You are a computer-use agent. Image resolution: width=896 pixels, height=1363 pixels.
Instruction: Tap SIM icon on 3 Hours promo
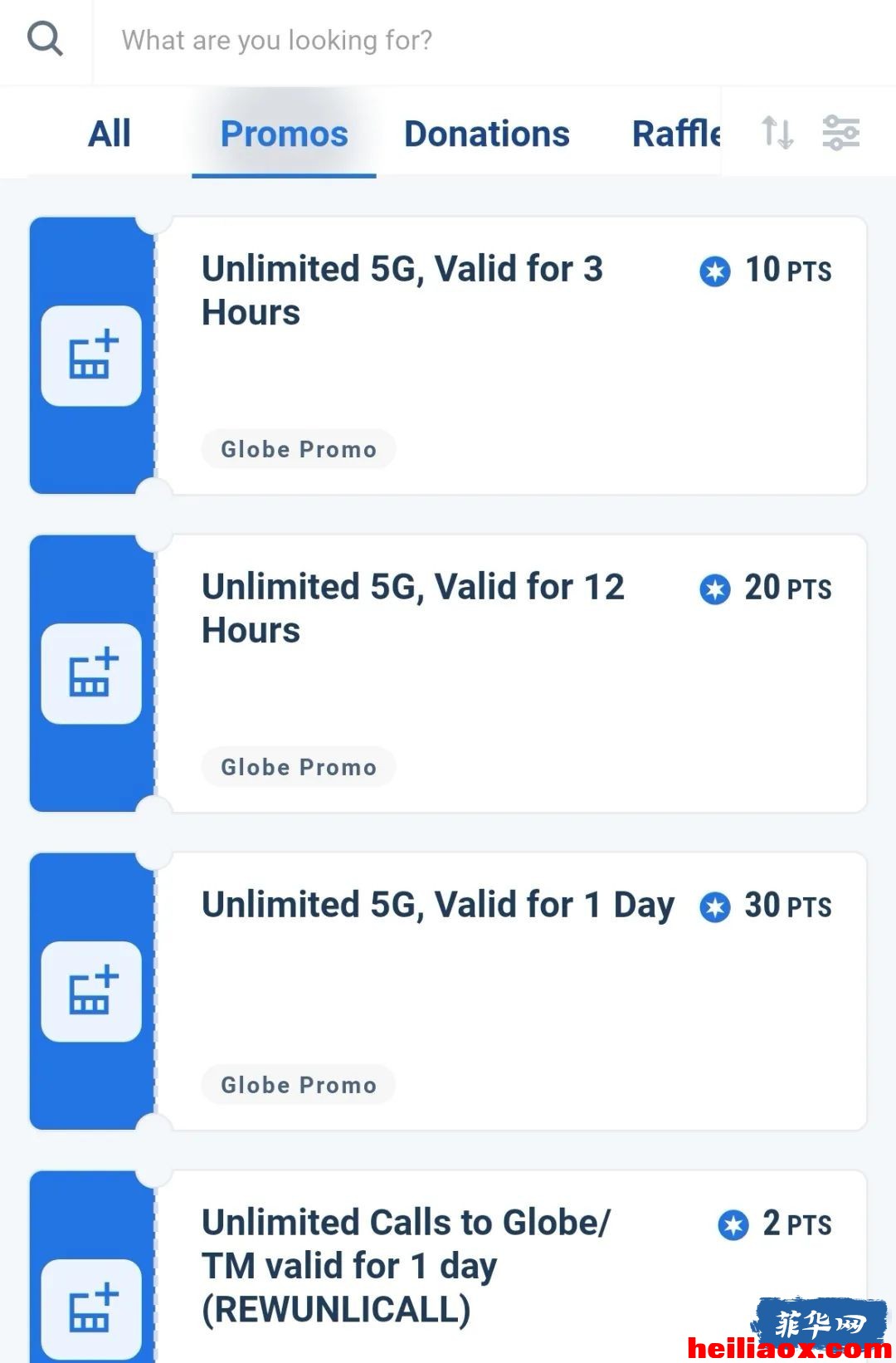[x=91, y=355]
